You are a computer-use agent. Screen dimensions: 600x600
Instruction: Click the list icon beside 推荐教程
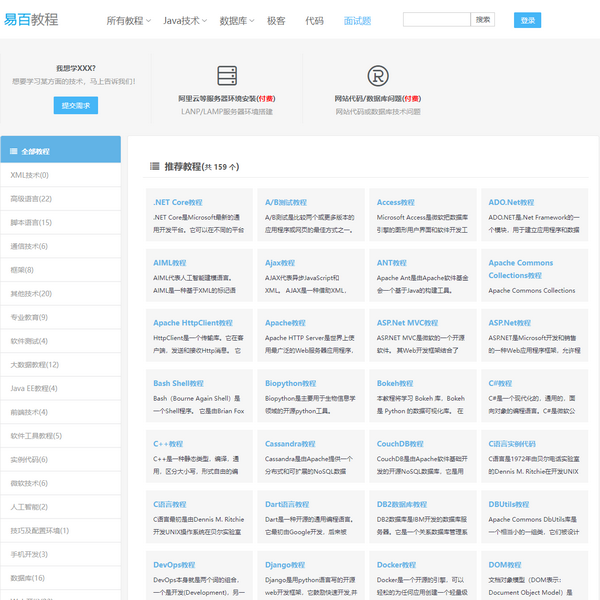[155, 167]
